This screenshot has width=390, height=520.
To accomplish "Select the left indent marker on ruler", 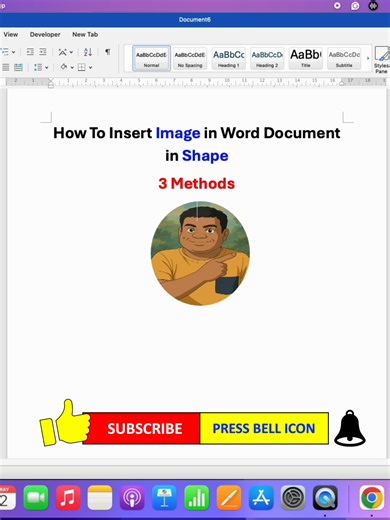I will pyautogui.click(x=51, y=85).
